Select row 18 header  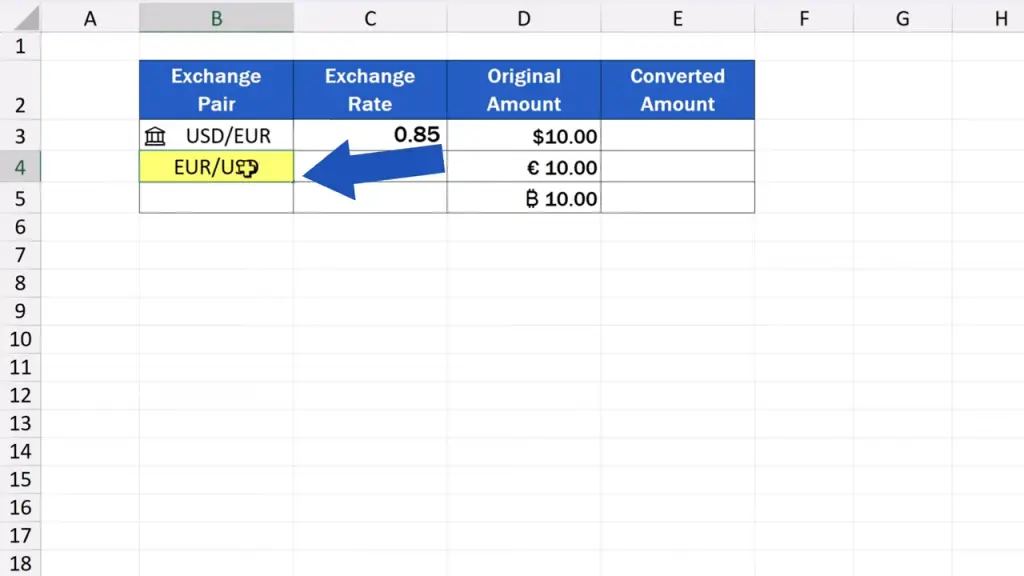[x=20, y=563]
